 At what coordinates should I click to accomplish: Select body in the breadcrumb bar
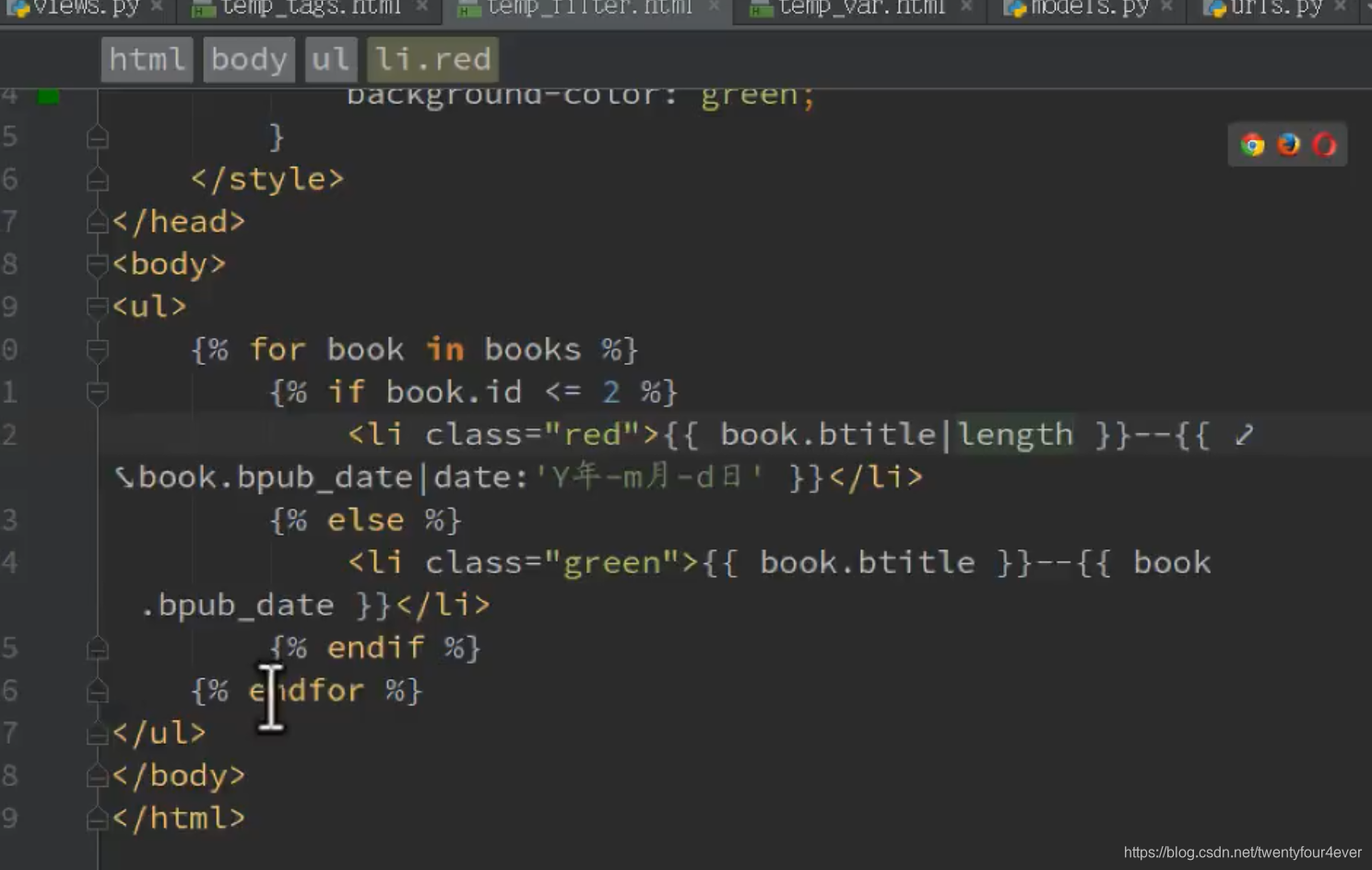(x=249, y=60)
